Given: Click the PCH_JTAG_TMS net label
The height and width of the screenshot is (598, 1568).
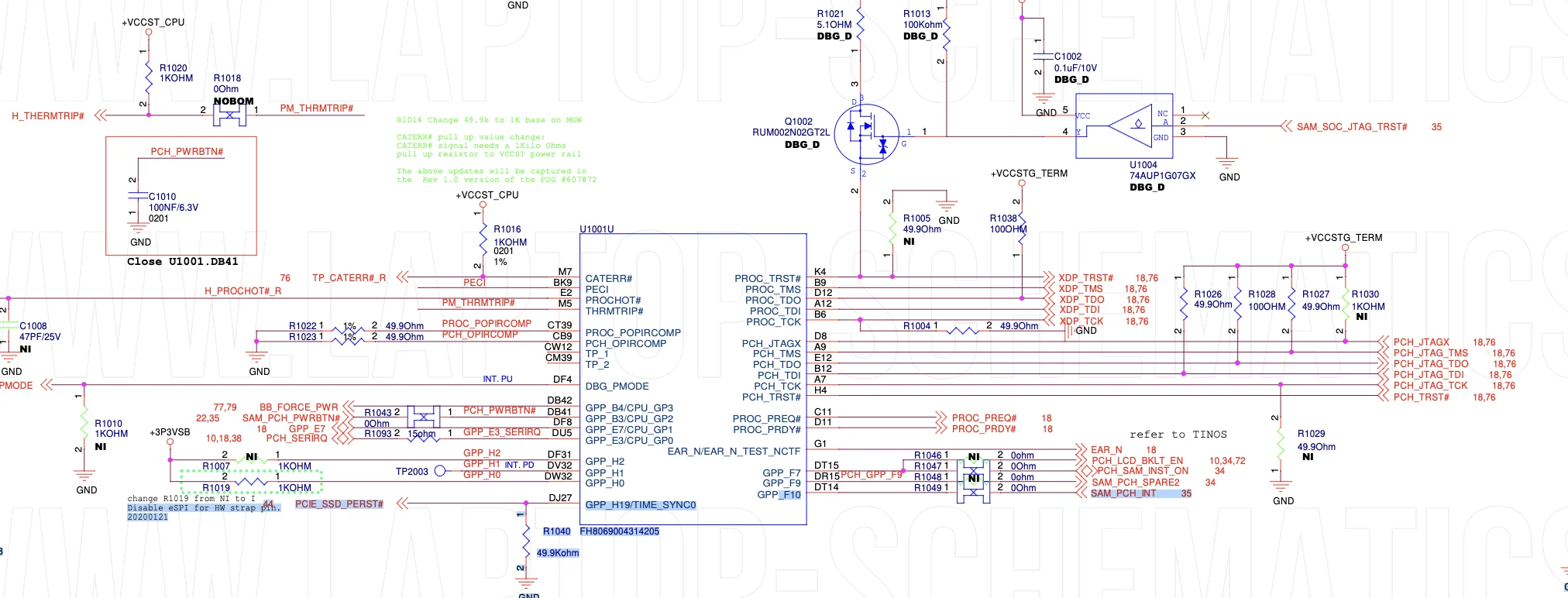Looking at the screenshot, I should [x=1430, y=353].
